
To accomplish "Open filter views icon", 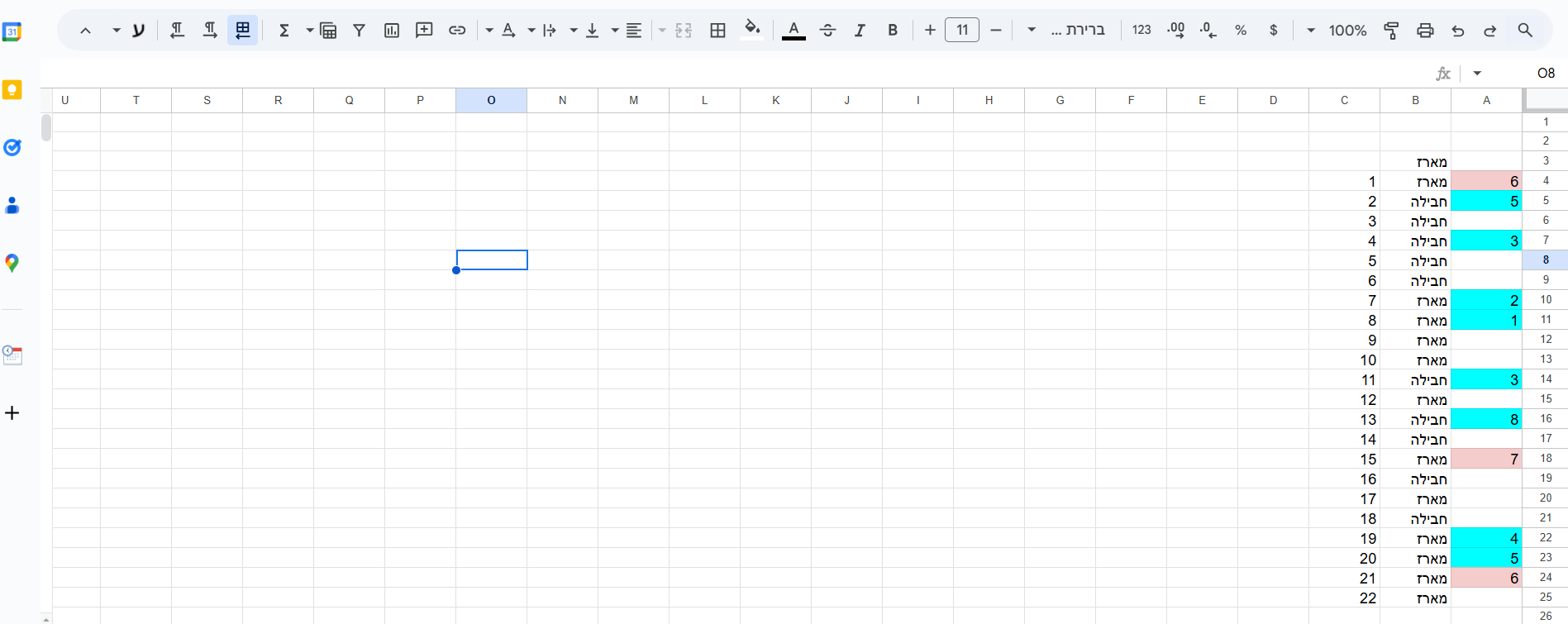I will [x=328, y=31].
